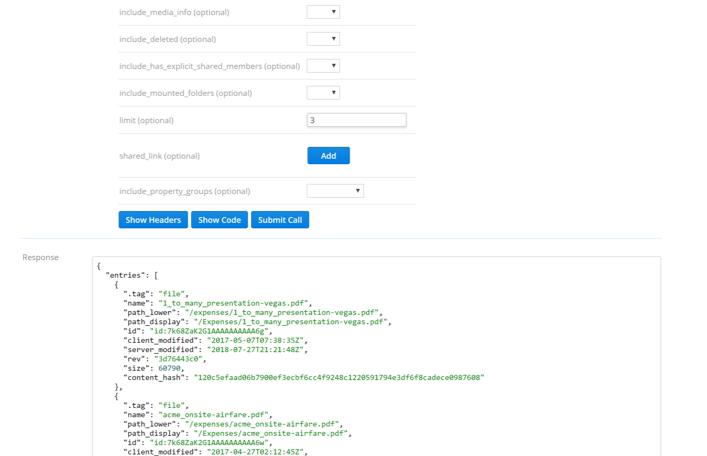Submit the API call
The width and height of the screenshot is (707, 456).
pos(280,220)
